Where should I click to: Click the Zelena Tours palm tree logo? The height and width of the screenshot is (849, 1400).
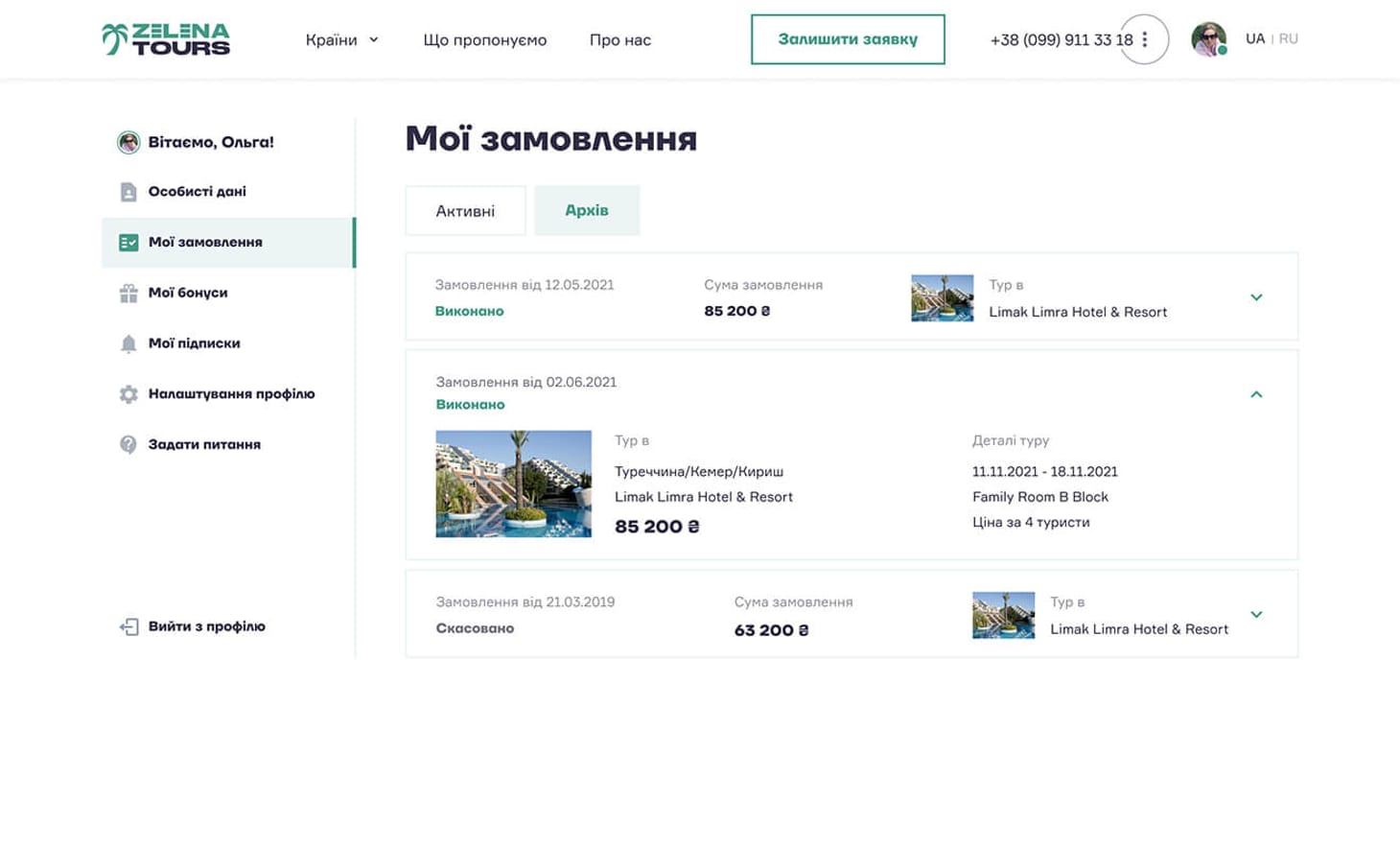coord(114,37)
